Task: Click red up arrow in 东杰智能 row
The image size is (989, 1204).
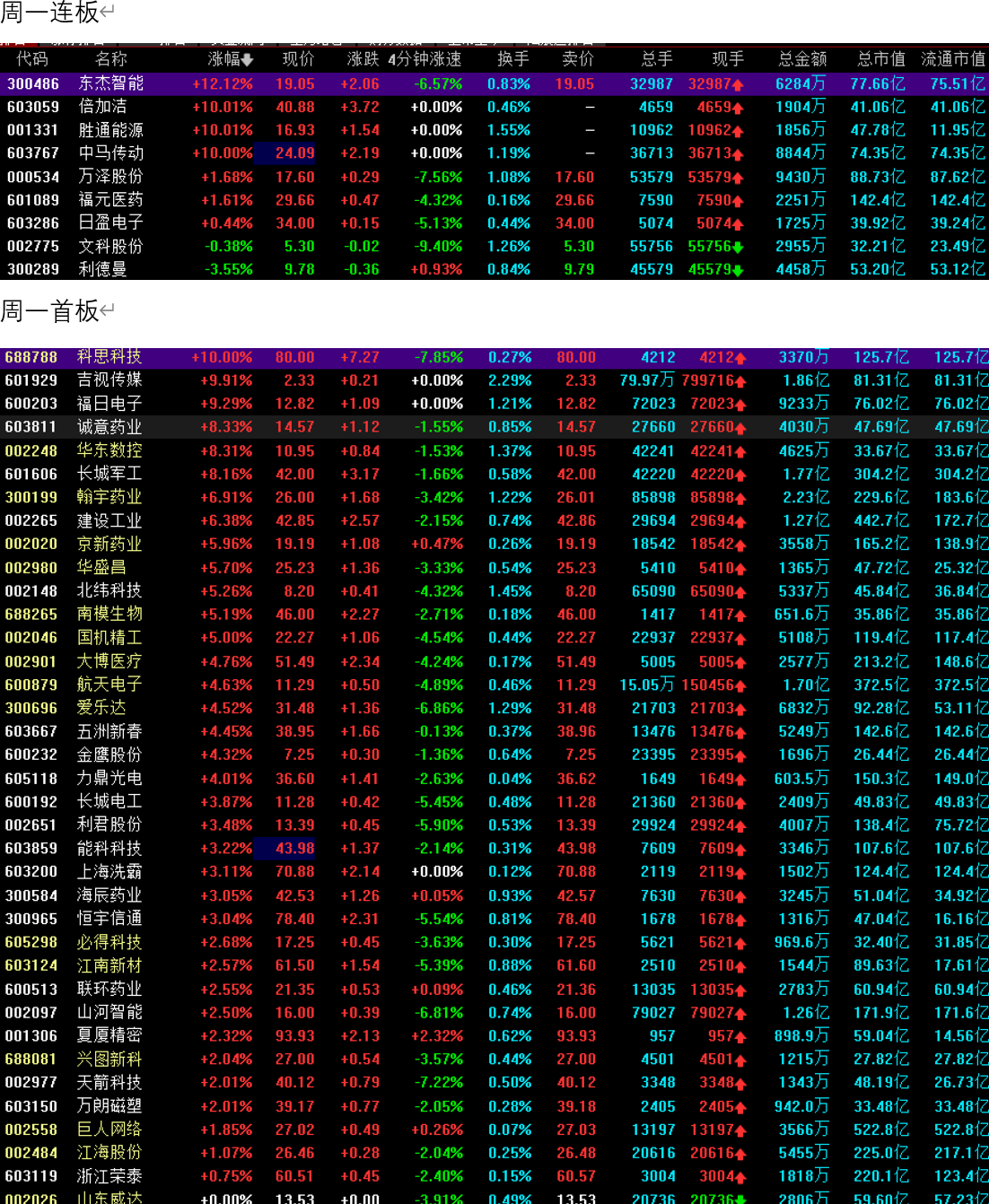Action: [738, 84]
